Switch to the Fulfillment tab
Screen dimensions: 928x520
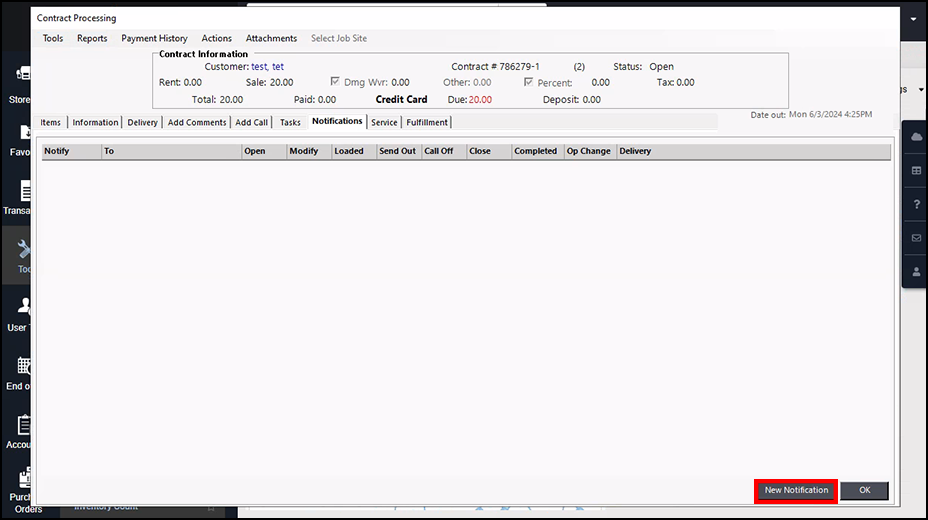coord(427,122)
